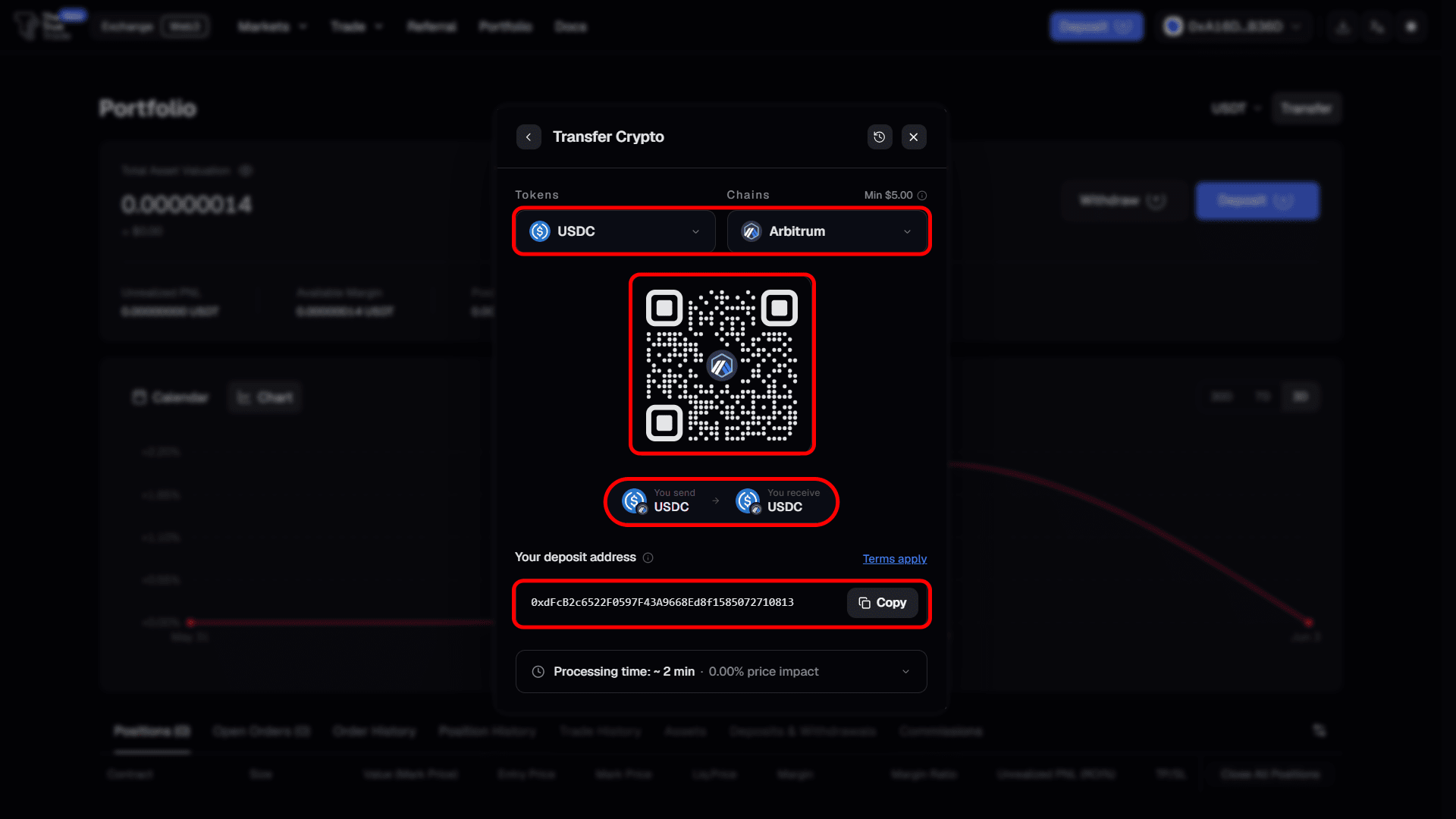Click the info icon beside Your deposit address
The width and height of the screenshot is (1456, 819).
click(648, 558)
